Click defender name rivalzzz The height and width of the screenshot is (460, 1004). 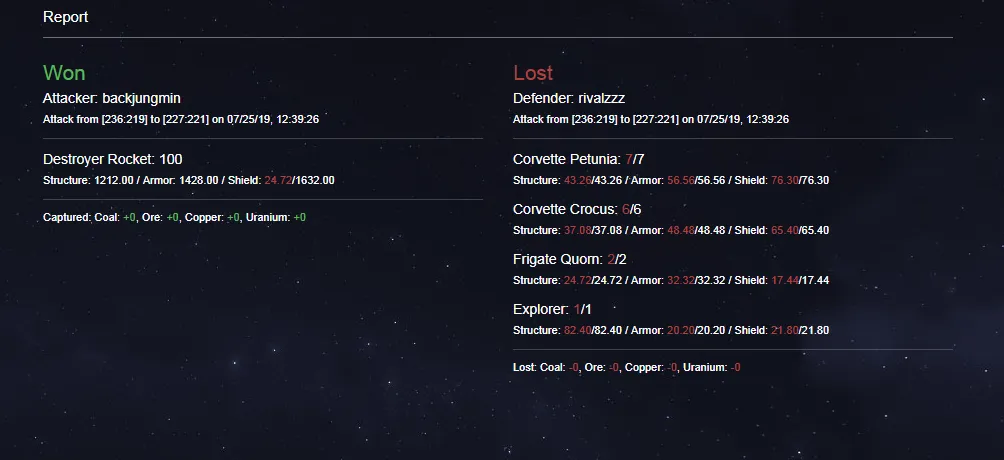coord(601,99)
